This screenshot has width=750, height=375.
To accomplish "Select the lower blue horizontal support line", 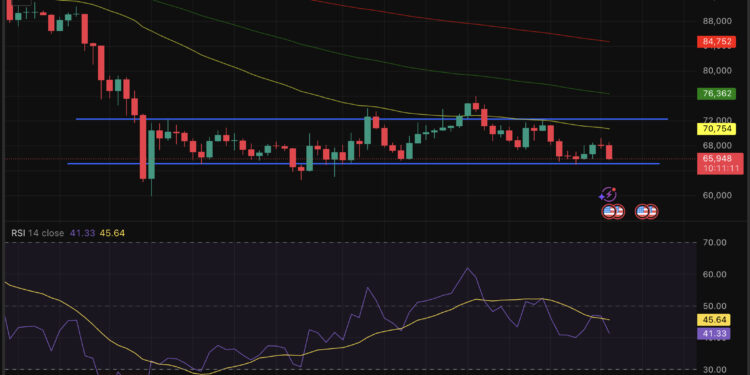I will click(x=364, y=164).
